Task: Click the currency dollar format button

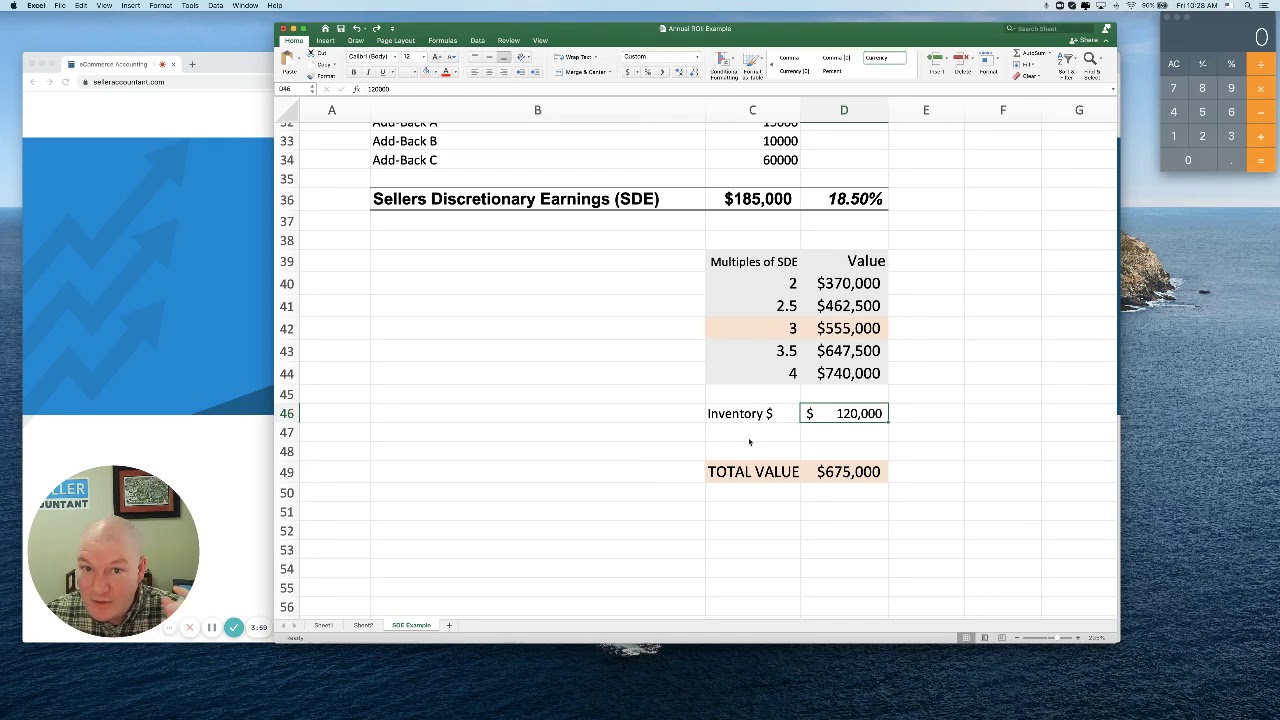Action: (x=628, y=72)
